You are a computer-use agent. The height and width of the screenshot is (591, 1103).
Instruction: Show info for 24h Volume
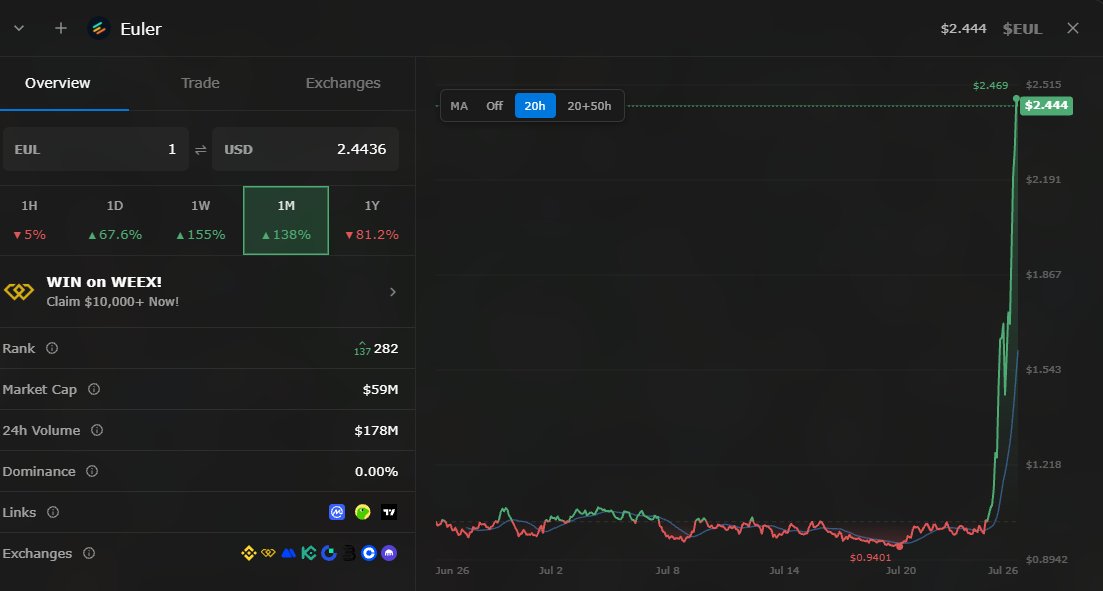[97, 430]
